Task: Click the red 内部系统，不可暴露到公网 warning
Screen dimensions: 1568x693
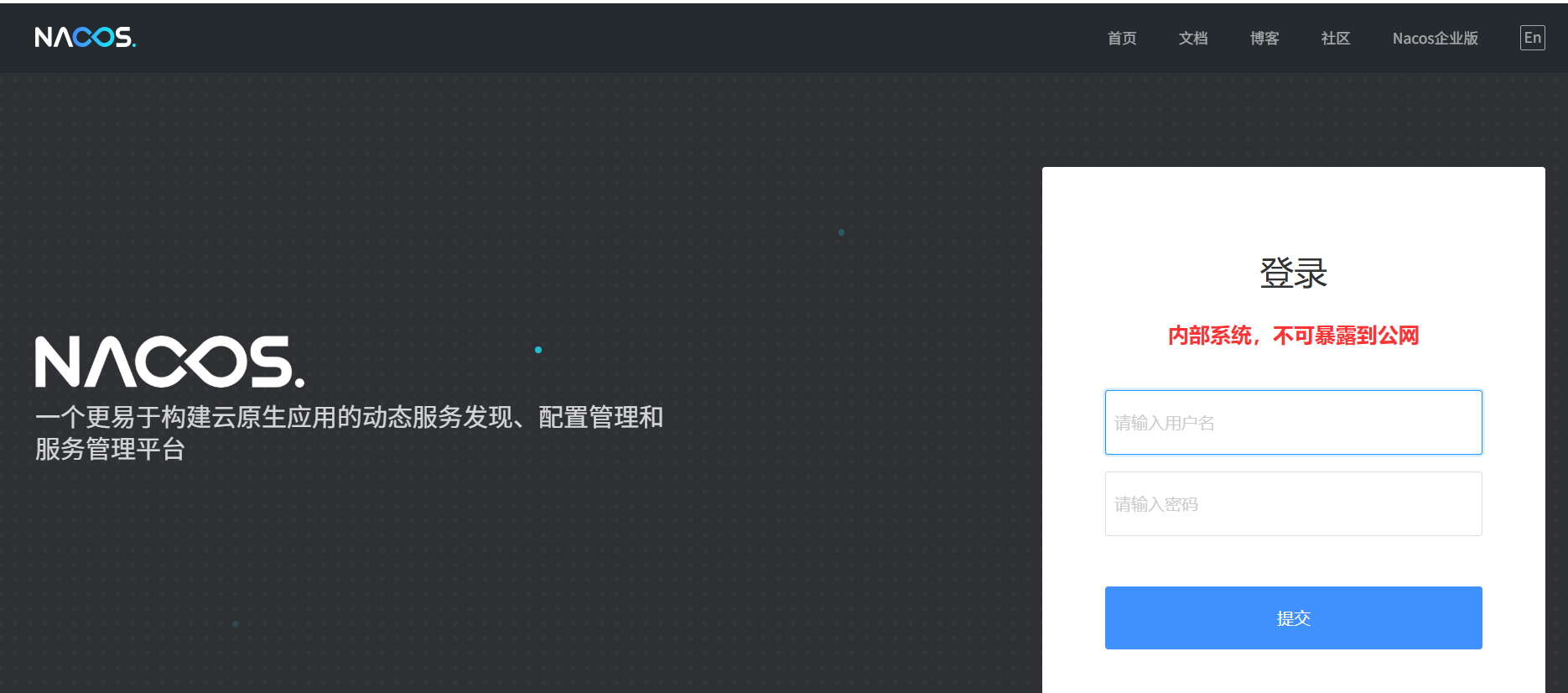Action: 1294,336
